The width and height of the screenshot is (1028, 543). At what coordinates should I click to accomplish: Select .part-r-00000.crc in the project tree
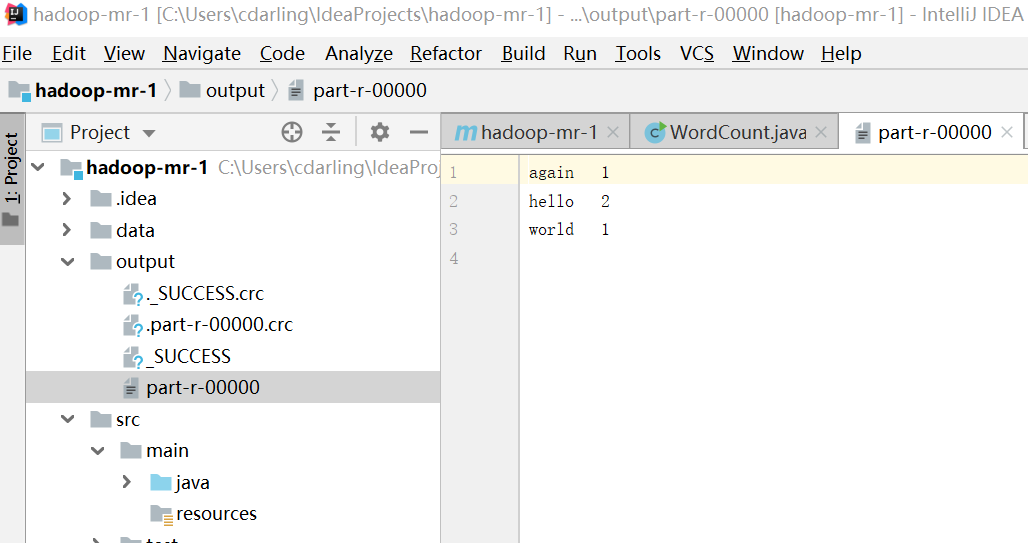[x=220, y=325]
